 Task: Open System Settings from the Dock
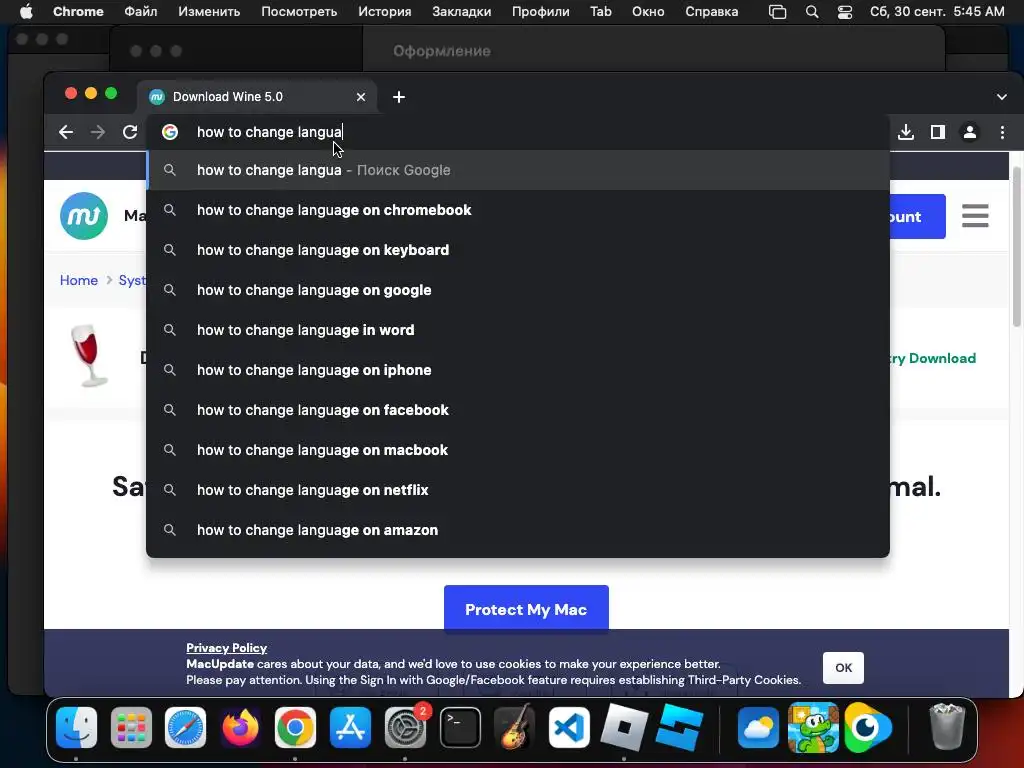click(406, 727)
